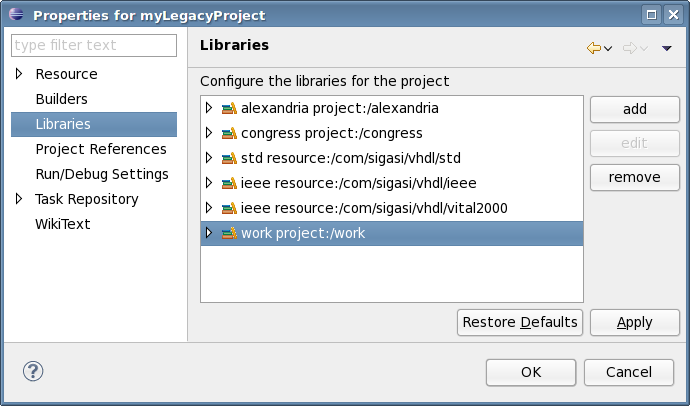The height and width of the screenshot is (406, 690).
Task: Click the work library books icon
Action: (229, 233)
